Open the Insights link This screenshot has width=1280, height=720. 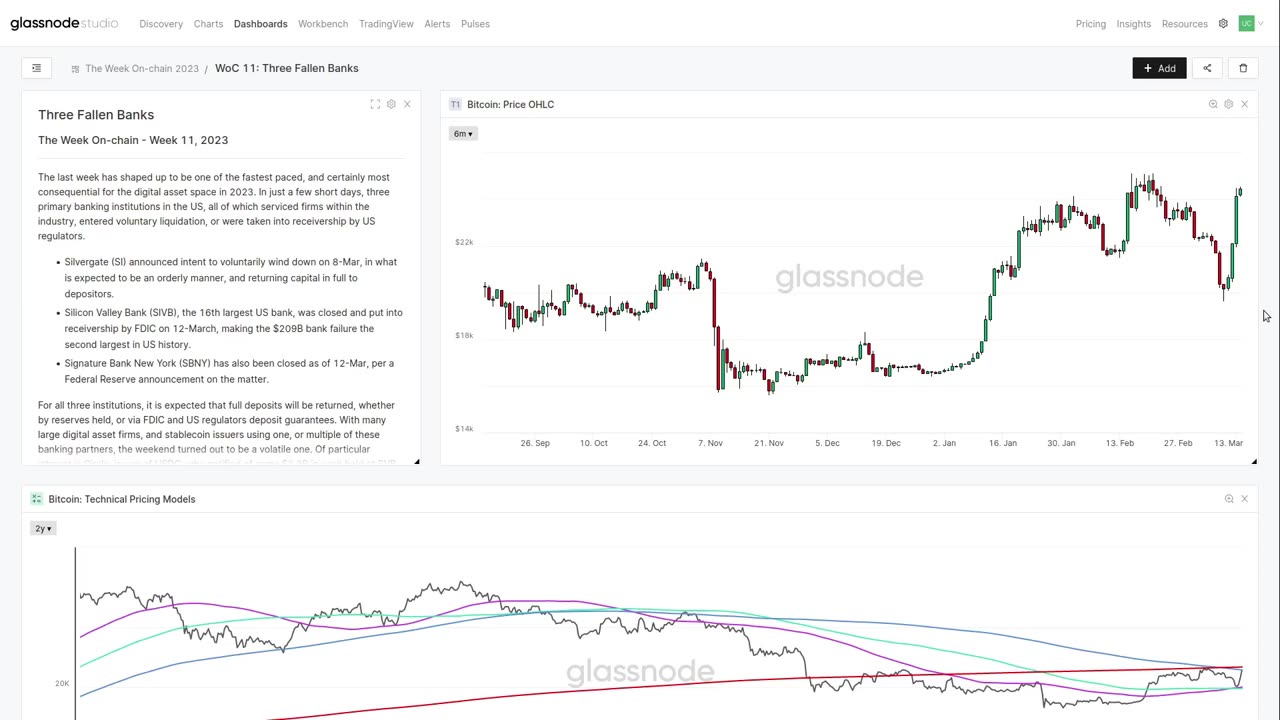[1134, 23]
